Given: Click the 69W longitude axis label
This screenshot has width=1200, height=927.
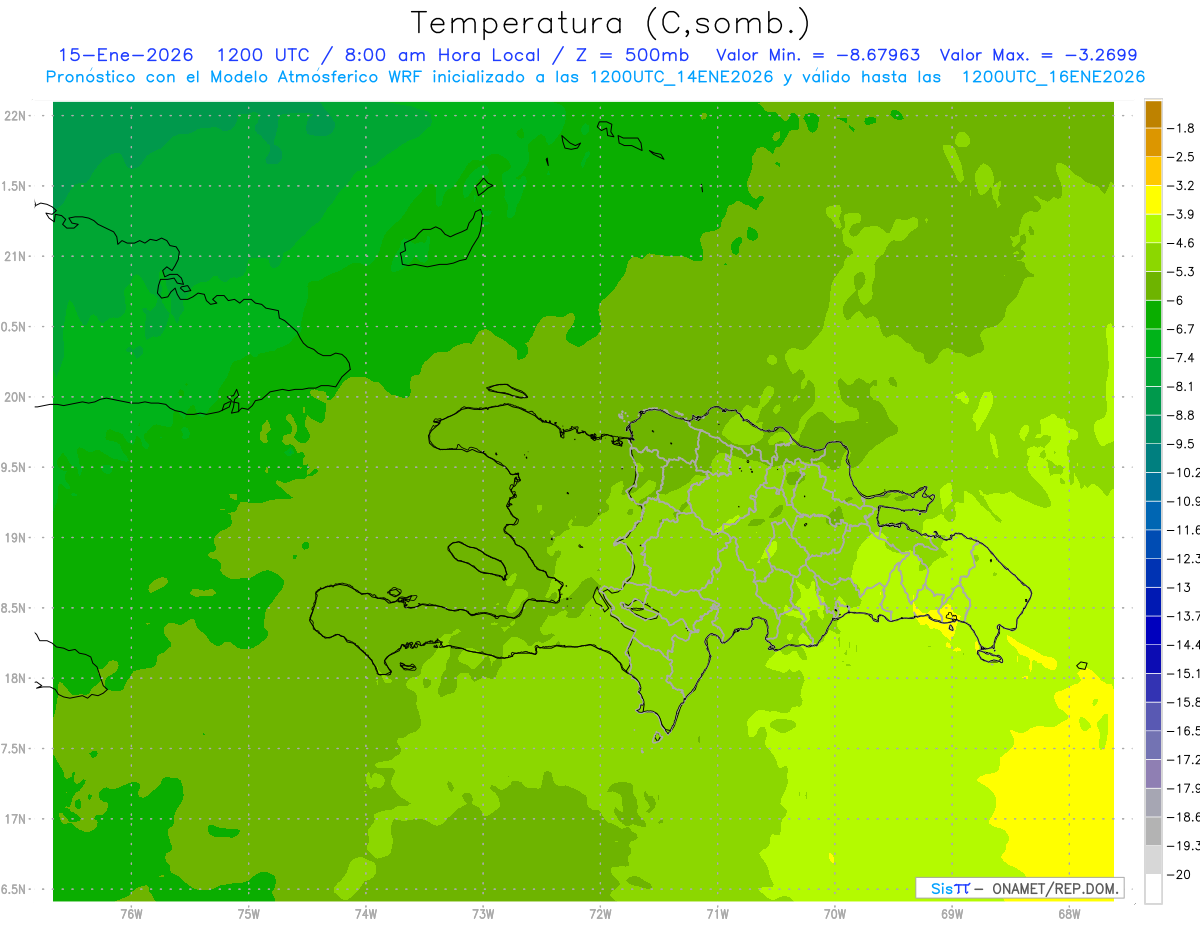Looking at the screenshot, I should (952, 913).
